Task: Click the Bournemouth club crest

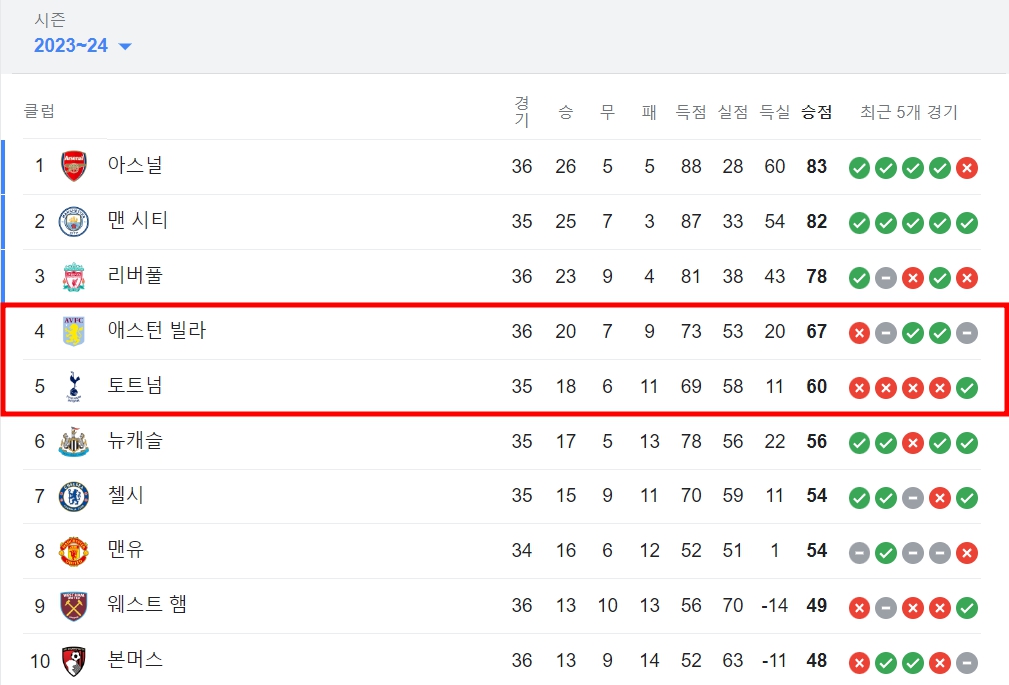Action: click(74, 661)
